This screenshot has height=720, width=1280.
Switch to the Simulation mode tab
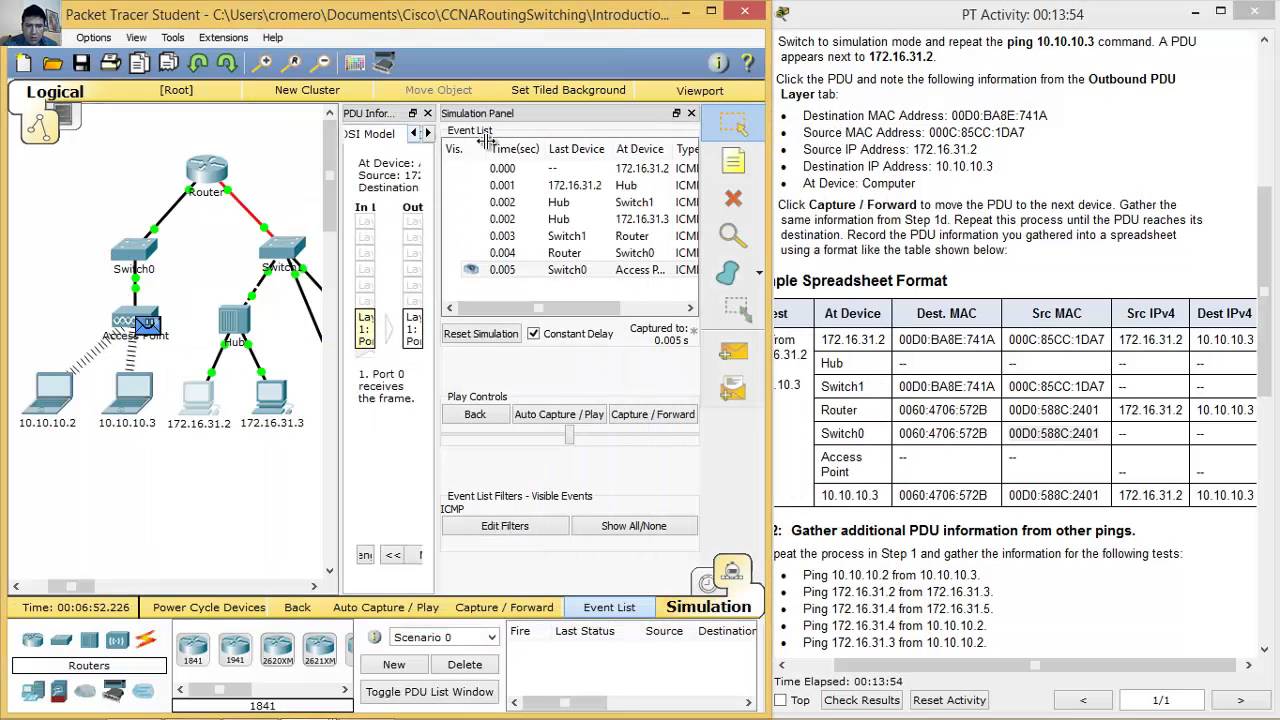tap(708, 607)
